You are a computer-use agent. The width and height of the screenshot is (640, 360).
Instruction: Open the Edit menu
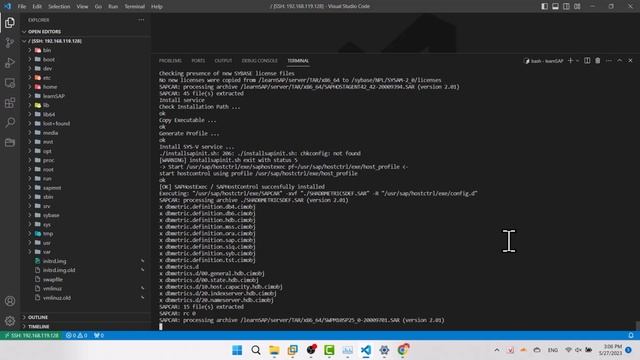click(37, 7)
